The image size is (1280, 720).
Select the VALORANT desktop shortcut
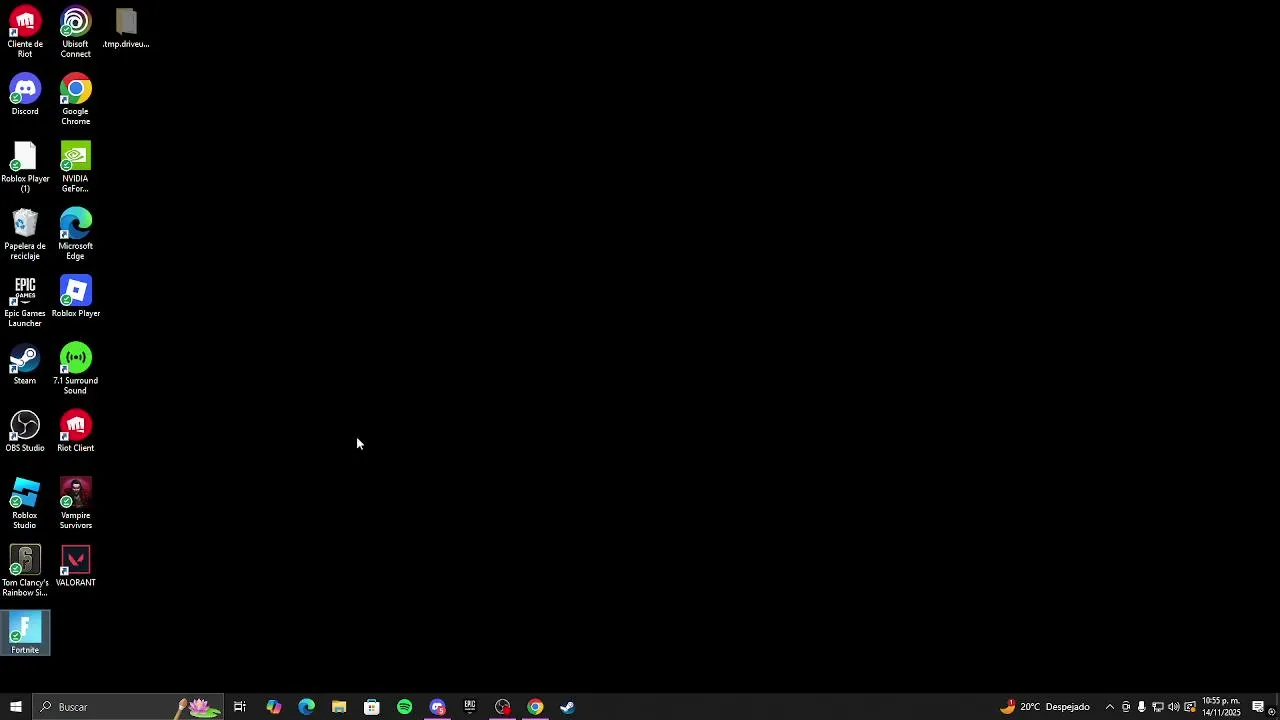[x=75, y=565]
